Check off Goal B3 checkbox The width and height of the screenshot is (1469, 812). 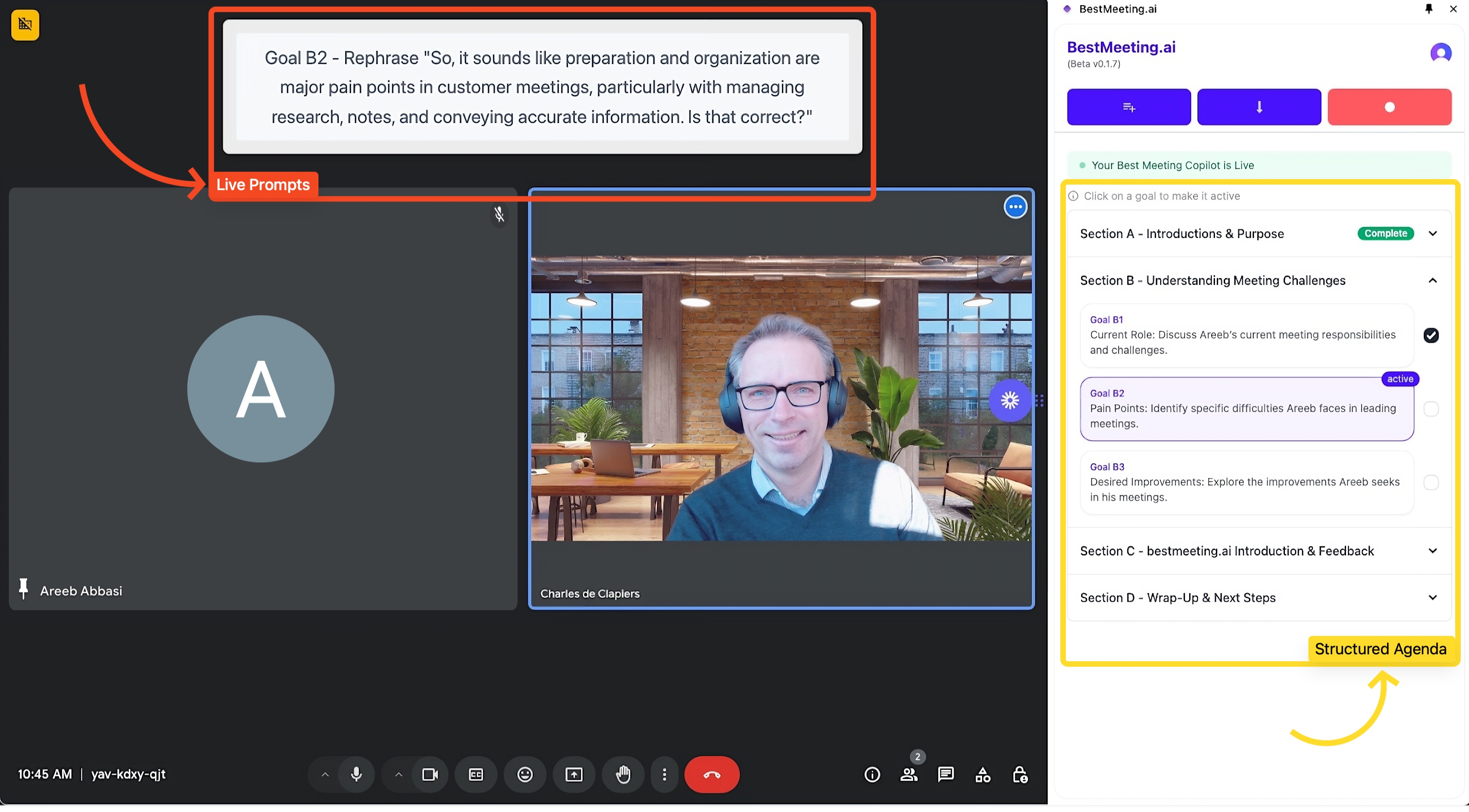[1431, 483]
